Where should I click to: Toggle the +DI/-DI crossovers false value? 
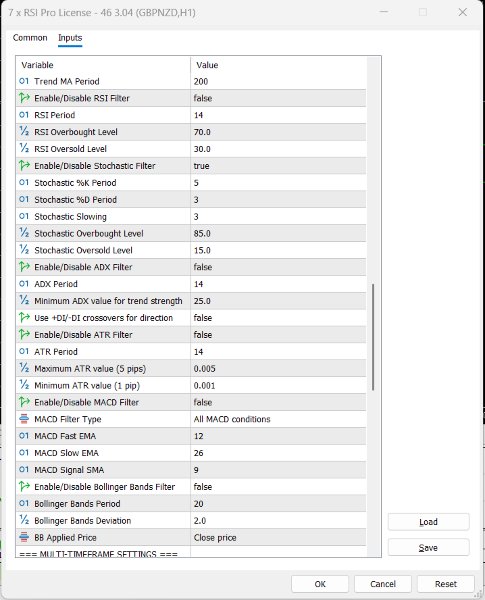pos(278,318)
